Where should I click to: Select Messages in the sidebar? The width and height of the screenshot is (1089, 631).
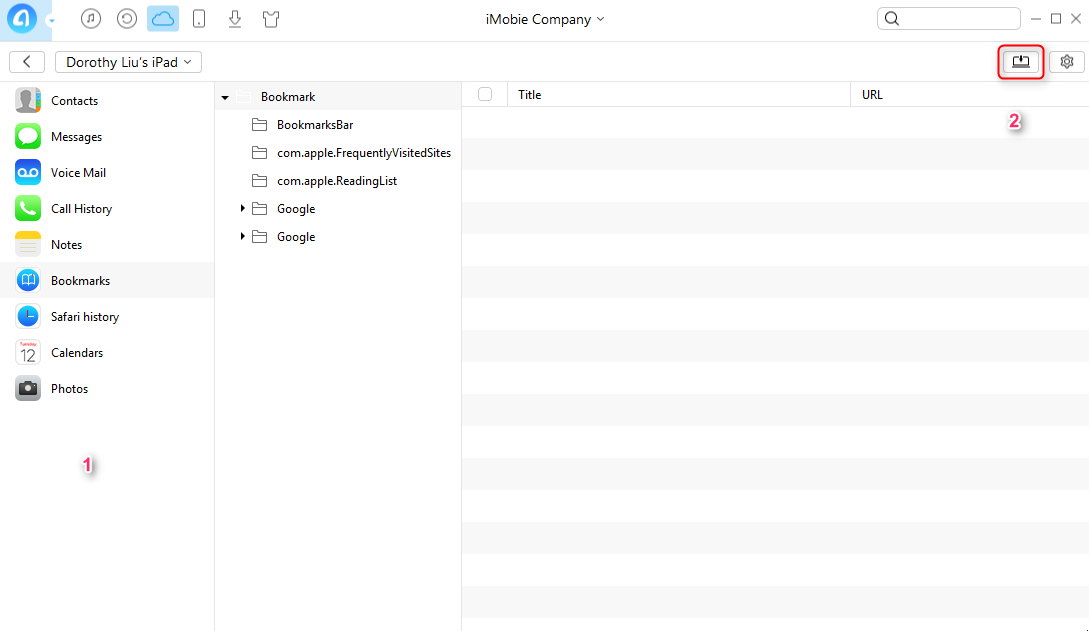click(107, 137)
